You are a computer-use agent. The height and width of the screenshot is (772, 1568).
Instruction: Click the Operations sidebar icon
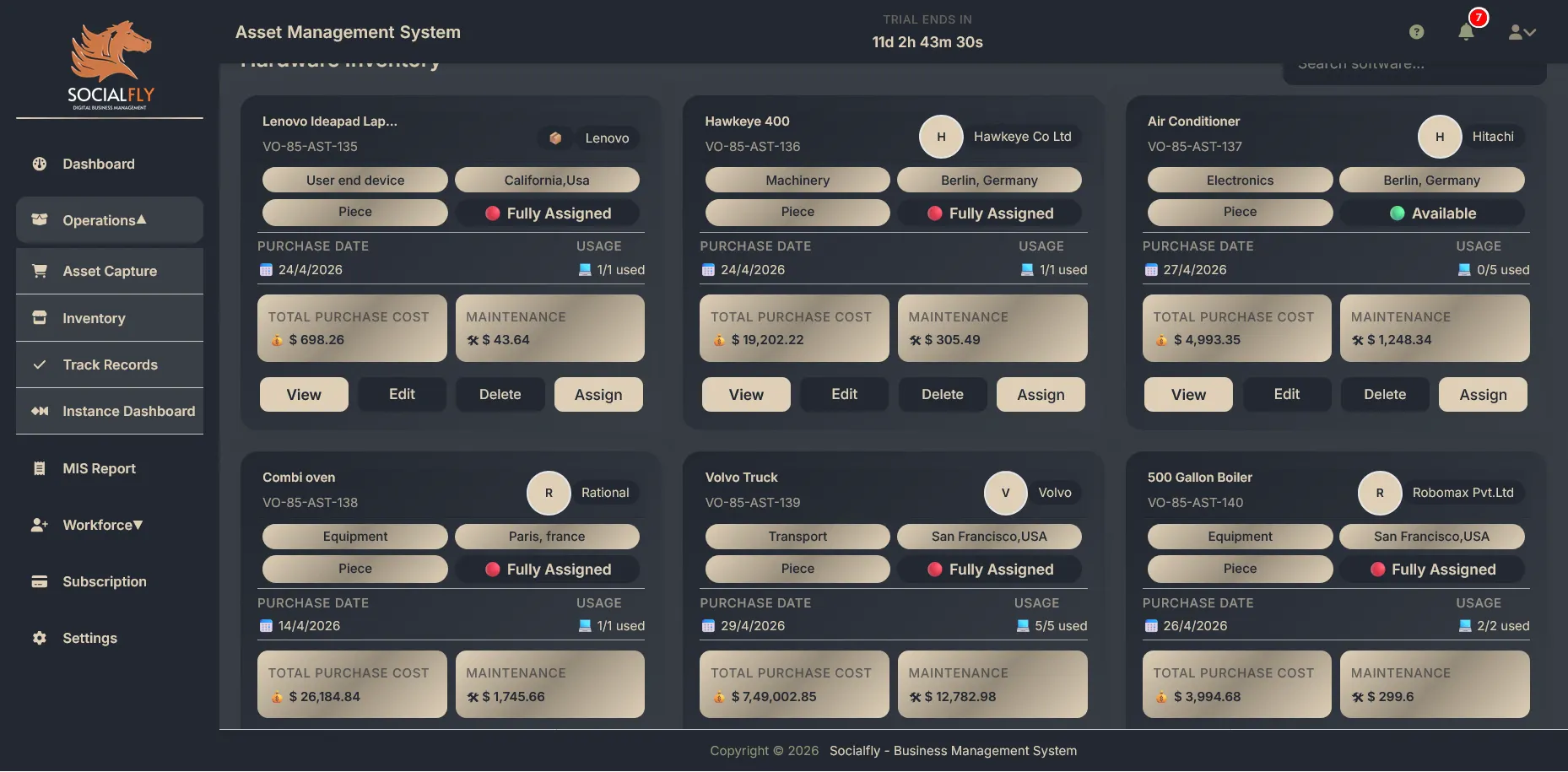[x=40, y=219]
